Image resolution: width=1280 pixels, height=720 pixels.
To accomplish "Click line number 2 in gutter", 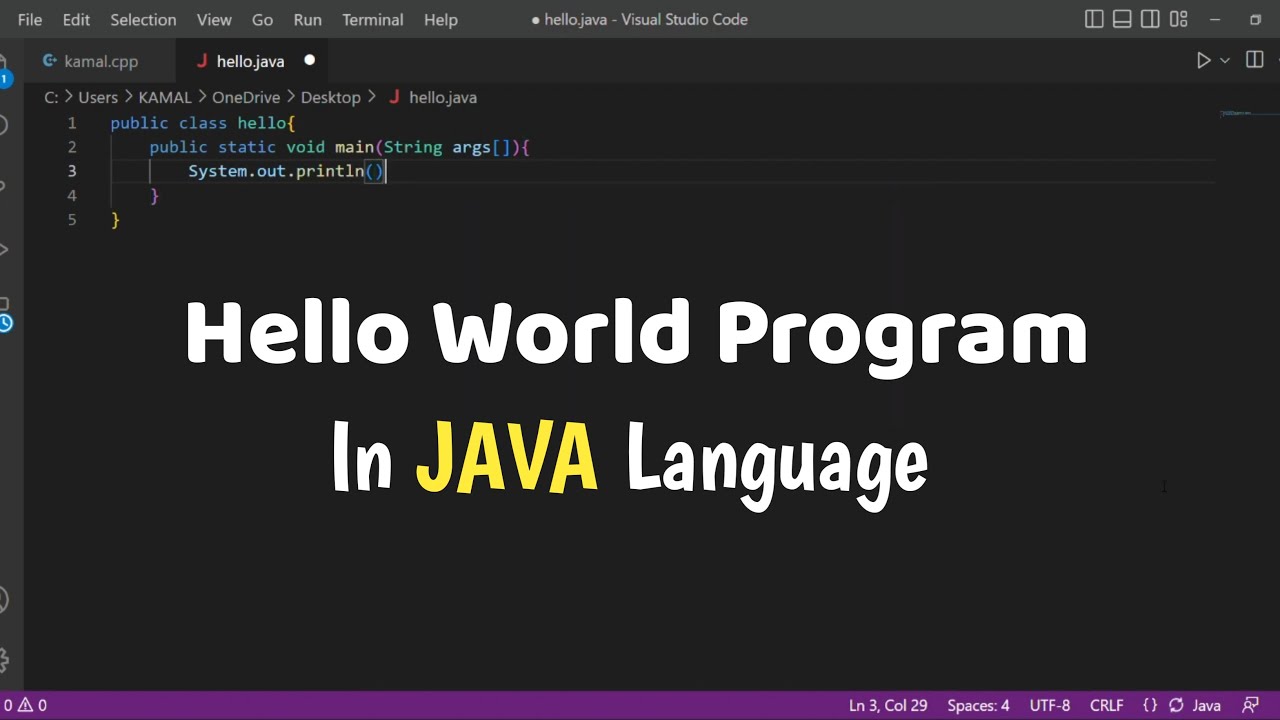I will point(72,147).
